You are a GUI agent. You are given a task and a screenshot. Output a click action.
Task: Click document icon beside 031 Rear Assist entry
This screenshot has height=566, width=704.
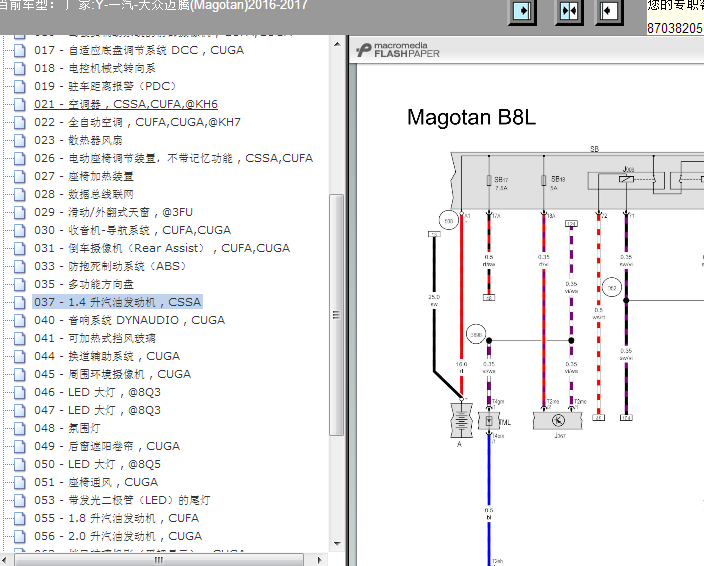click(19, 248)
